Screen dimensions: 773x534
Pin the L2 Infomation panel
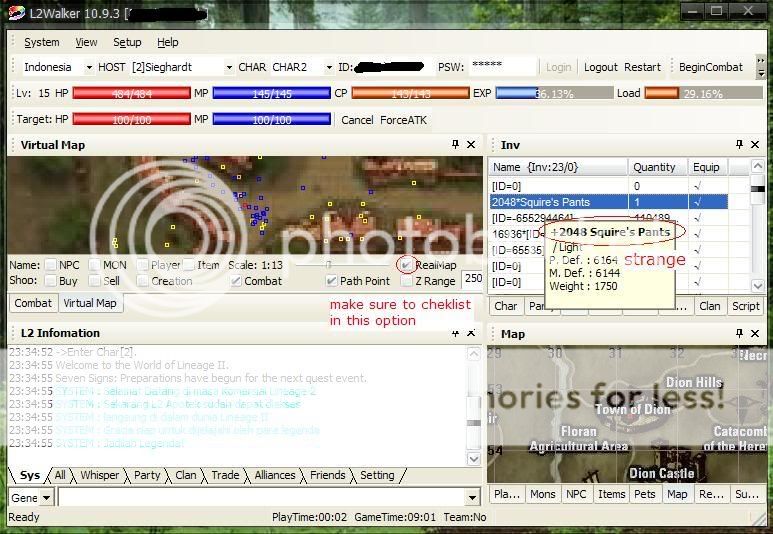[455, 333]
